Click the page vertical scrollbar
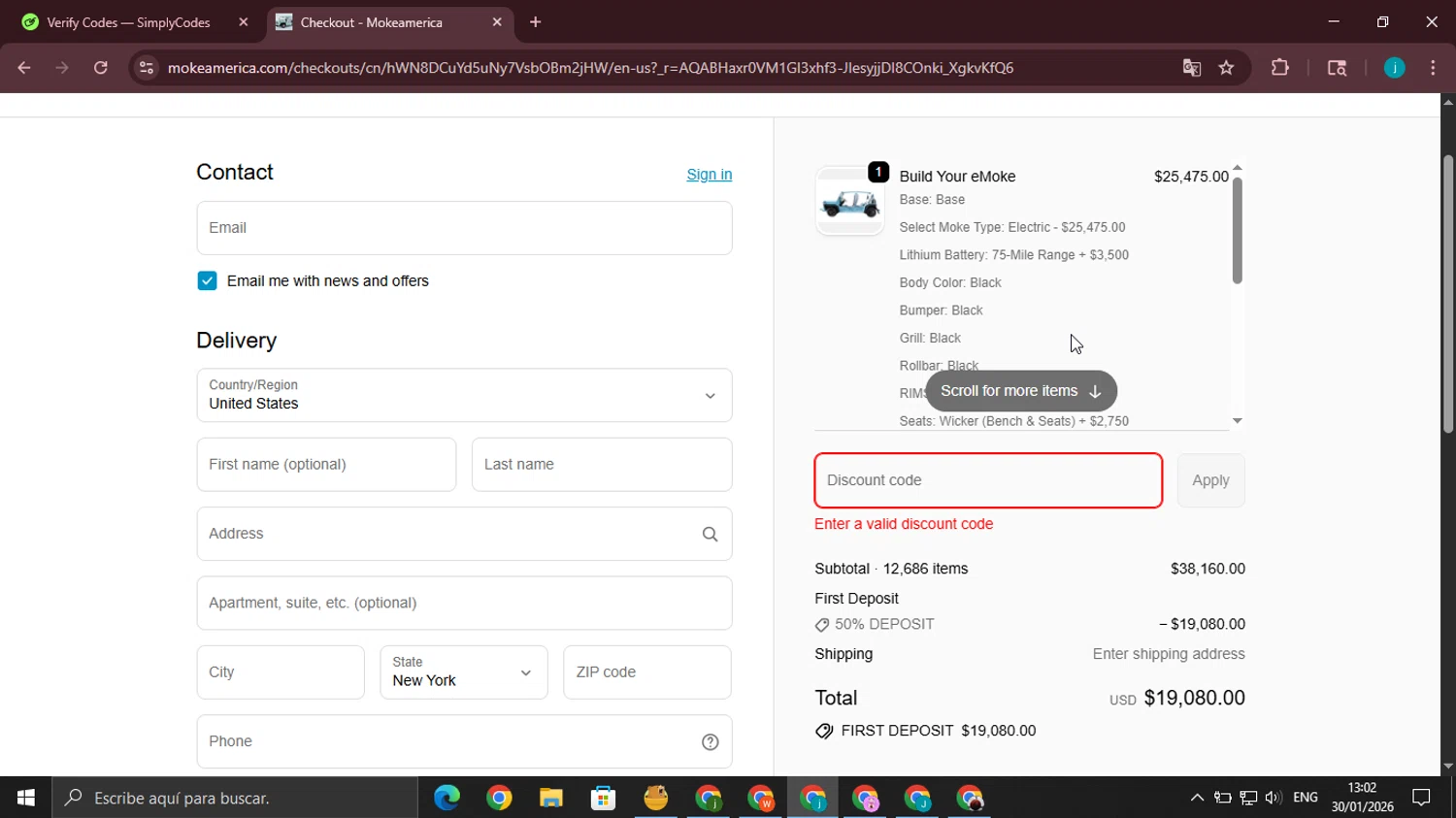Viewport: 1456px width, 818px height. point(1448,294)
